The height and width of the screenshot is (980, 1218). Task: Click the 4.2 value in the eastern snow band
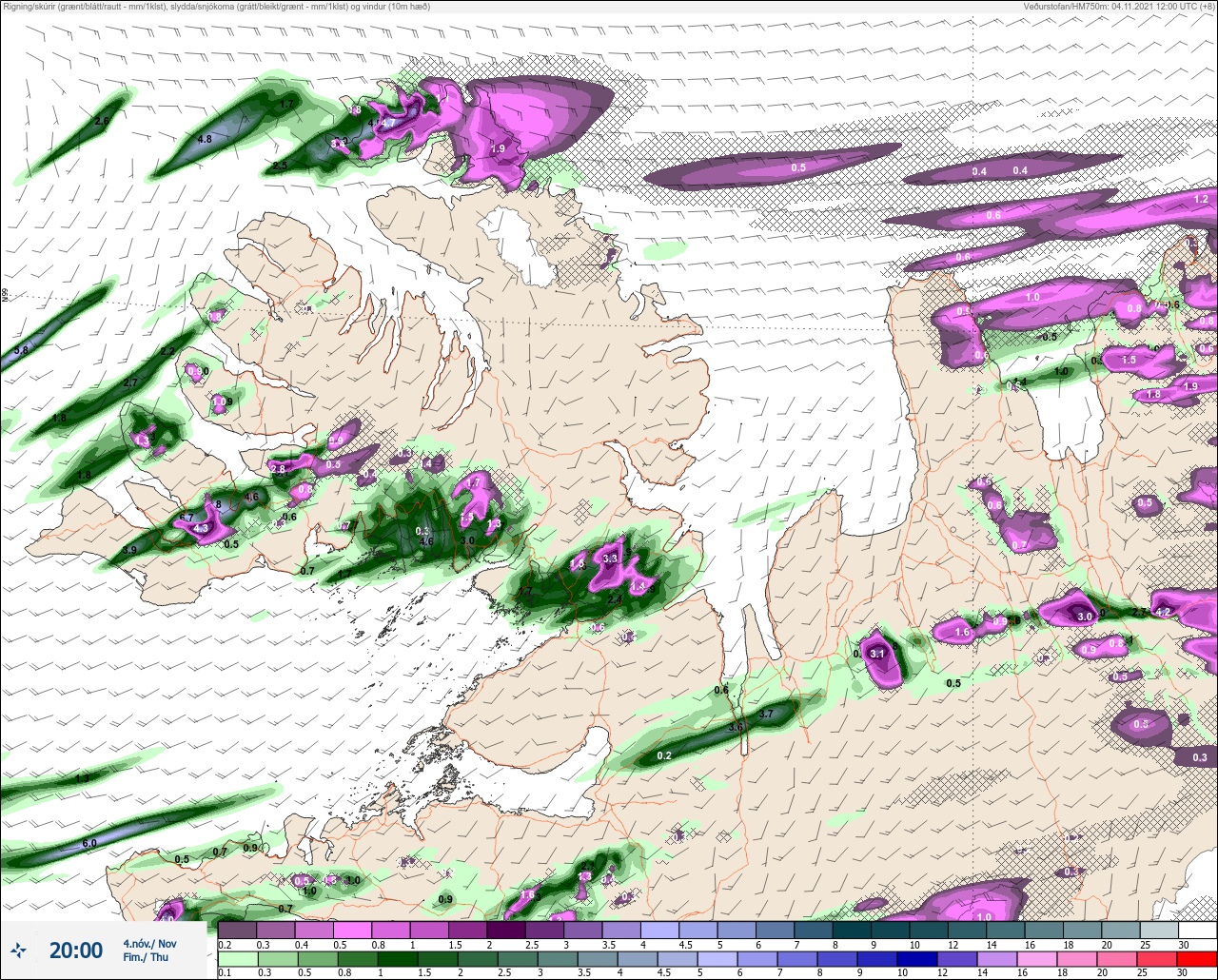[x=1163, y=612]
